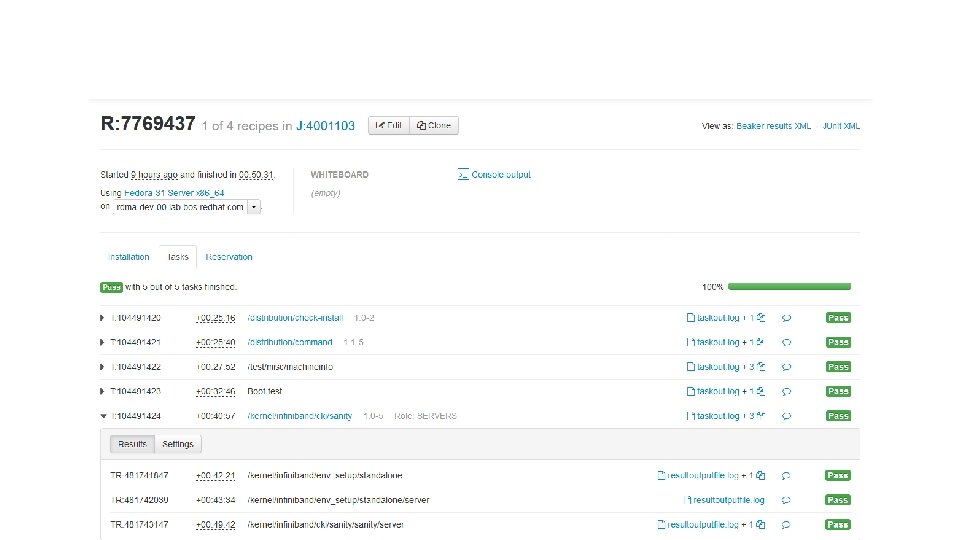Open Fedora 31 Server x86_64 distro link
Image resolution: width=960 pixels, height=540 pixels.
174,193
